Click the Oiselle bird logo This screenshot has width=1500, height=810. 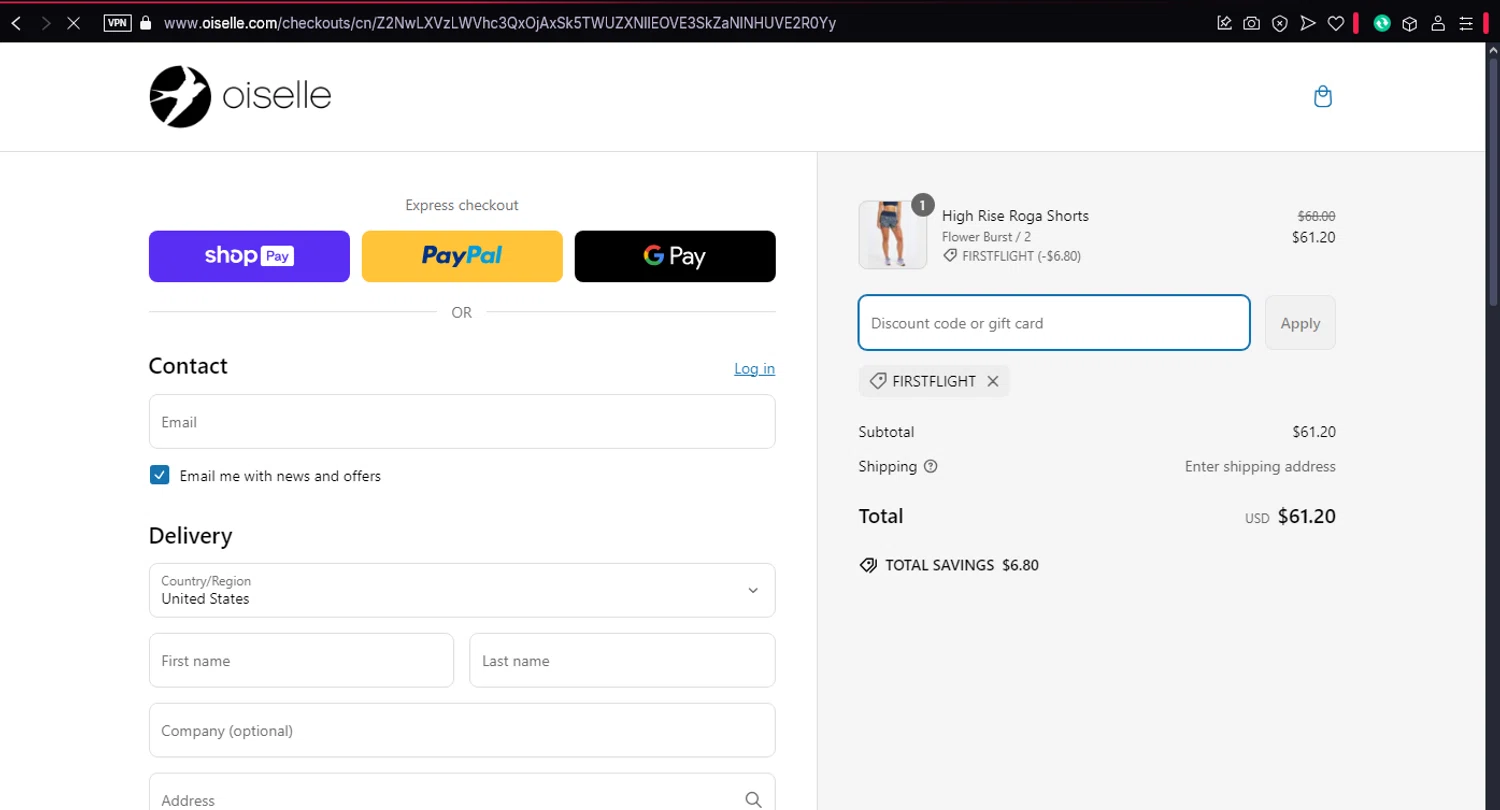click(180, 97)
